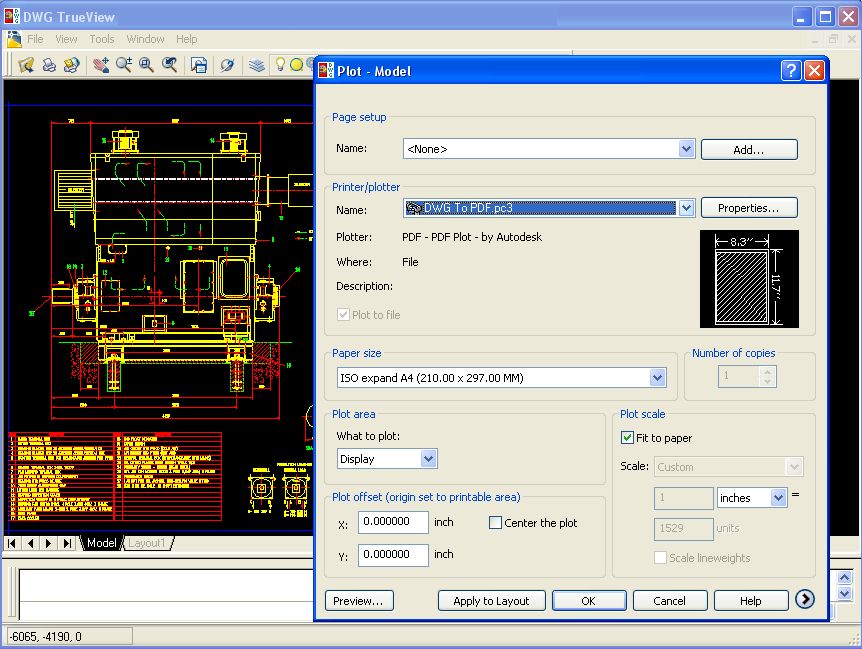Select the Zoom Window tool
The height and width of the screenshot is (649, 862).
[x=146, y=65]
